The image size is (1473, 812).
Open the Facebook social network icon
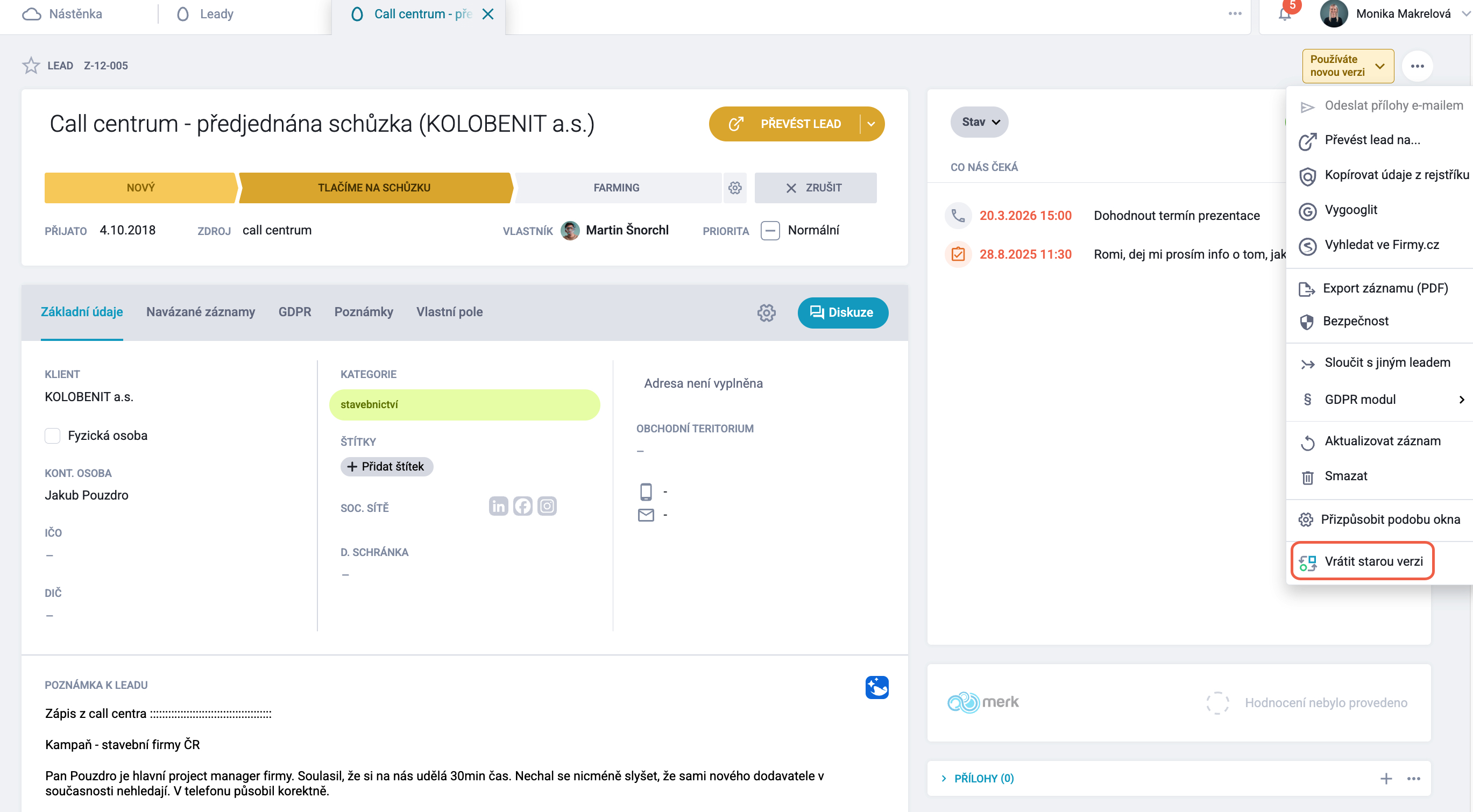click(522, 506)
